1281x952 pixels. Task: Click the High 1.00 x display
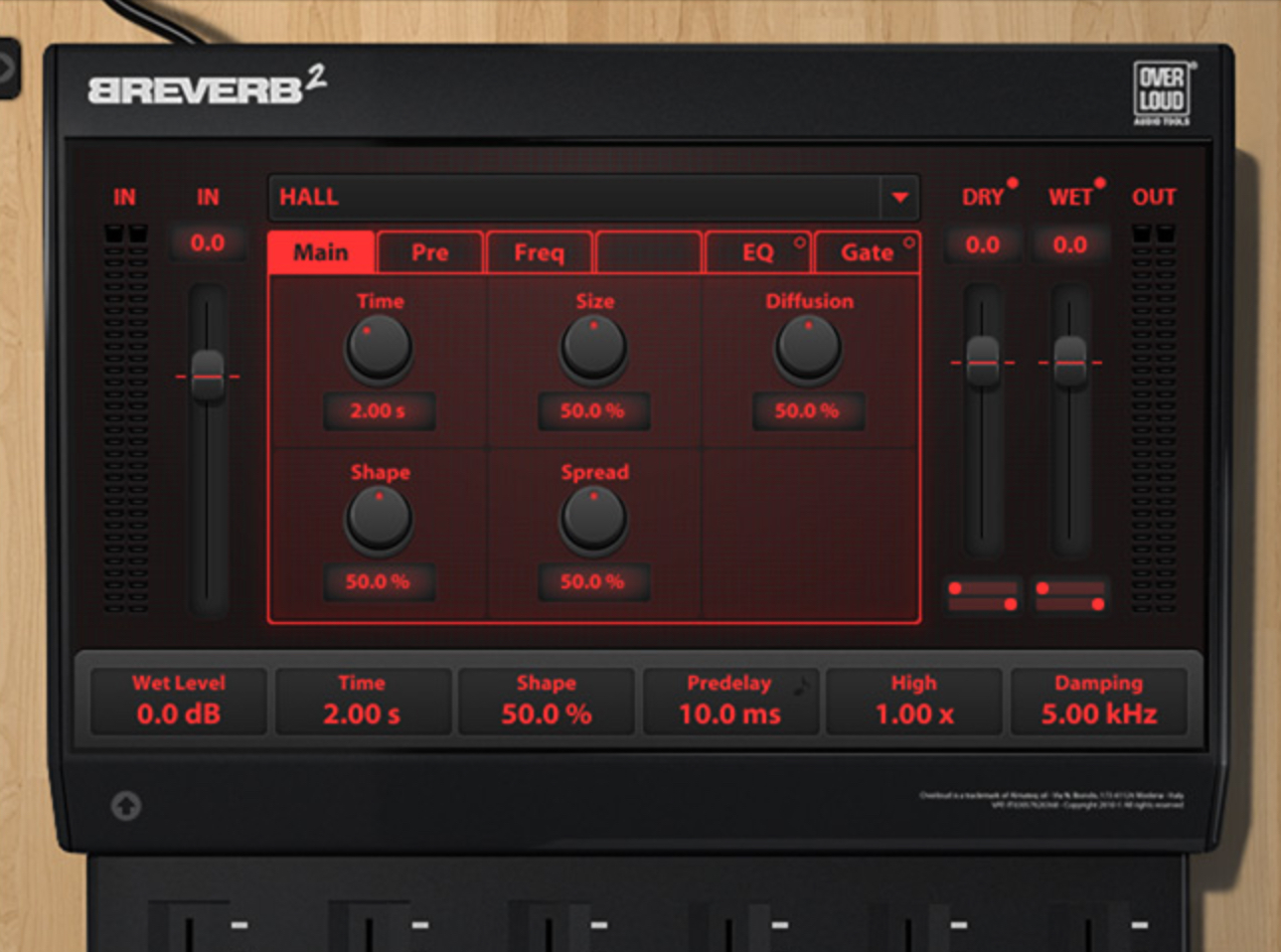914,702
